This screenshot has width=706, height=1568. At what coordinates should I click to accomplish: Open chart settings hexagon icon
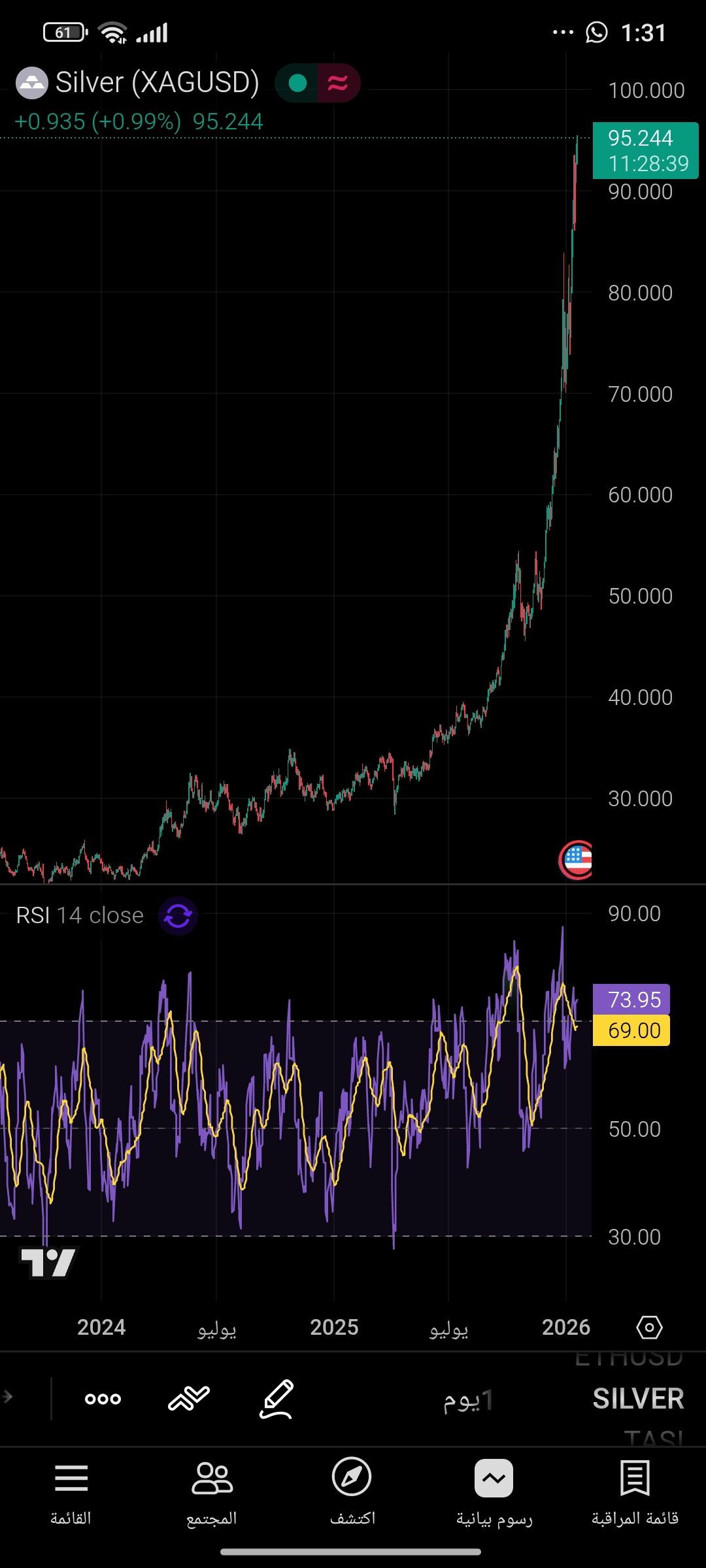649,1327
